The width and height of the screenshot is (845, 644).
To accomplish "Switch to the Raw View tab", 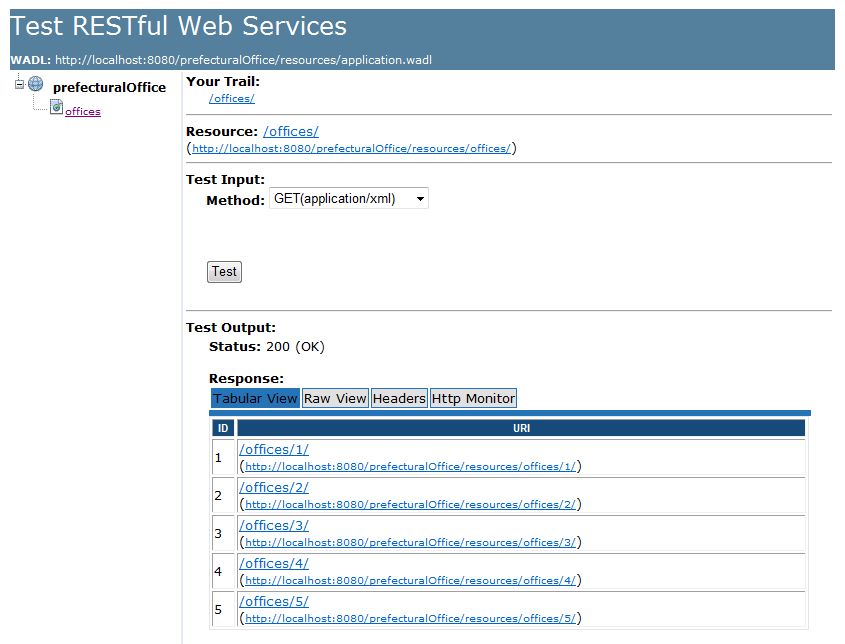I will coord(335,398).
